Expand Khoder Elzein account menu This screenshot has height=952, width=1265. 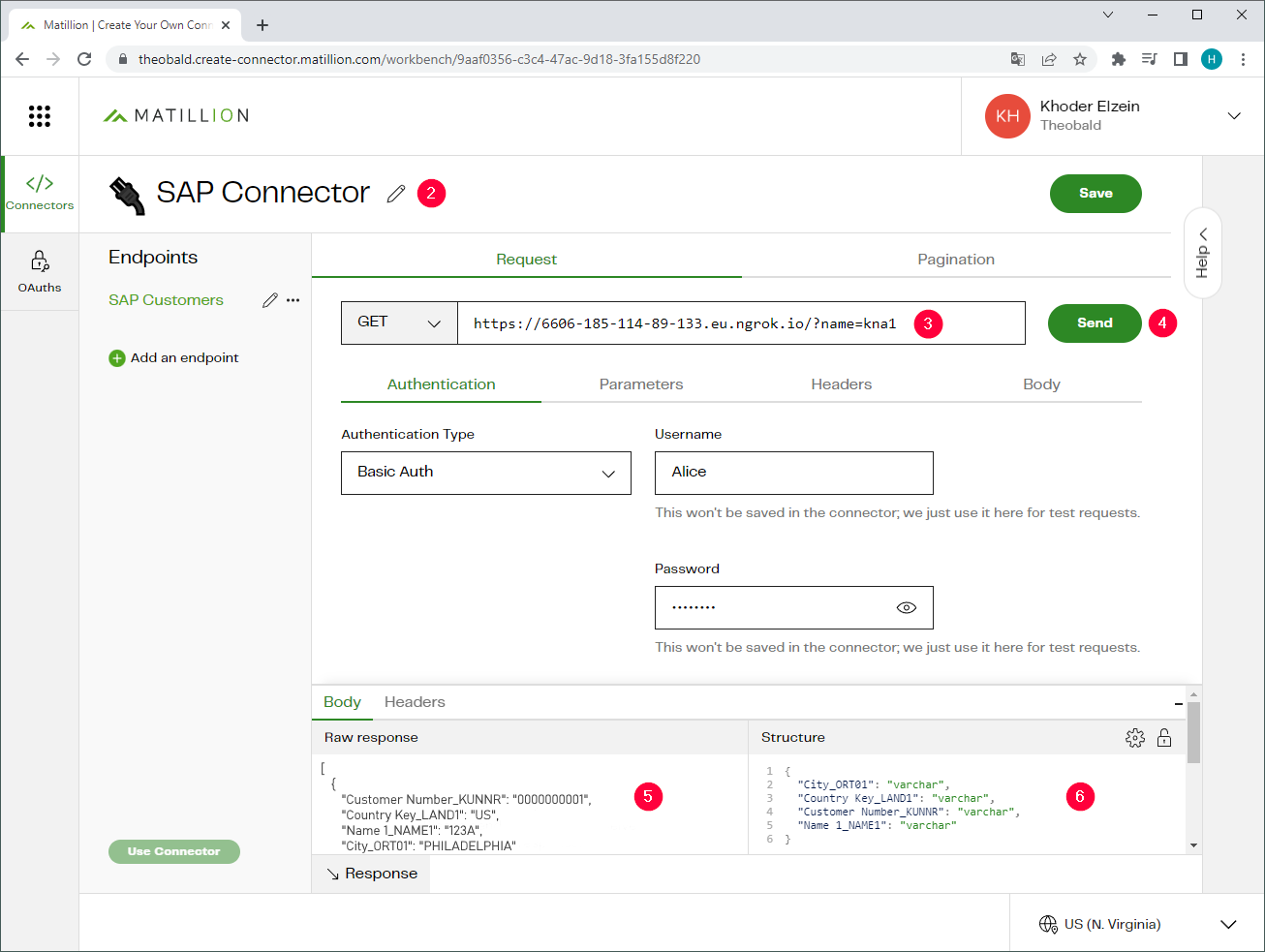[x=1234, y=116]
